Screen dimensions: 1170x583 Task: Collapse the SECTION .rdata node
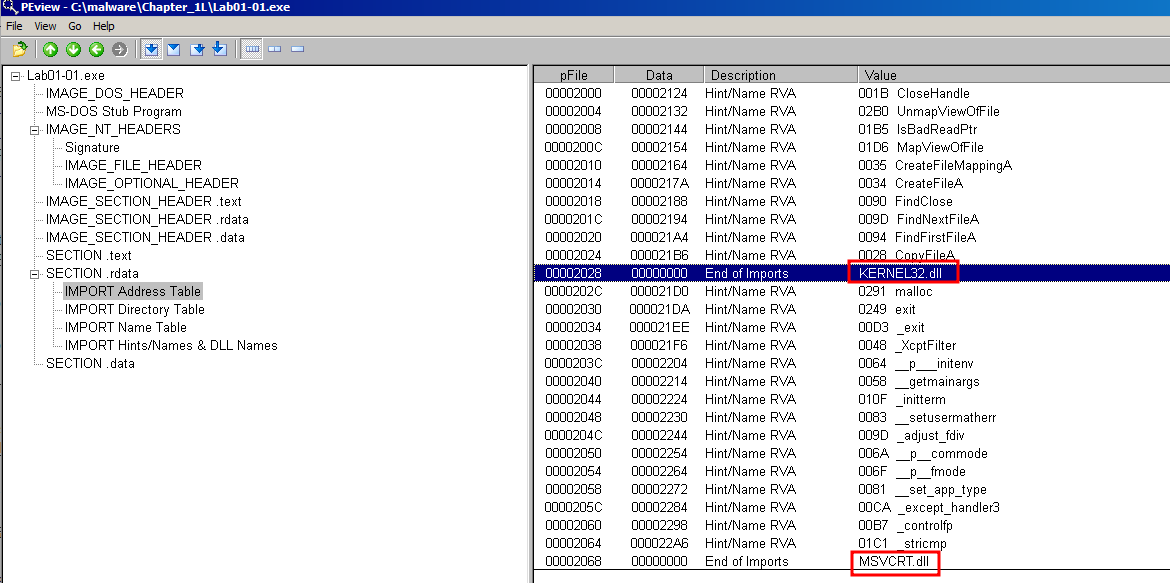34,274
